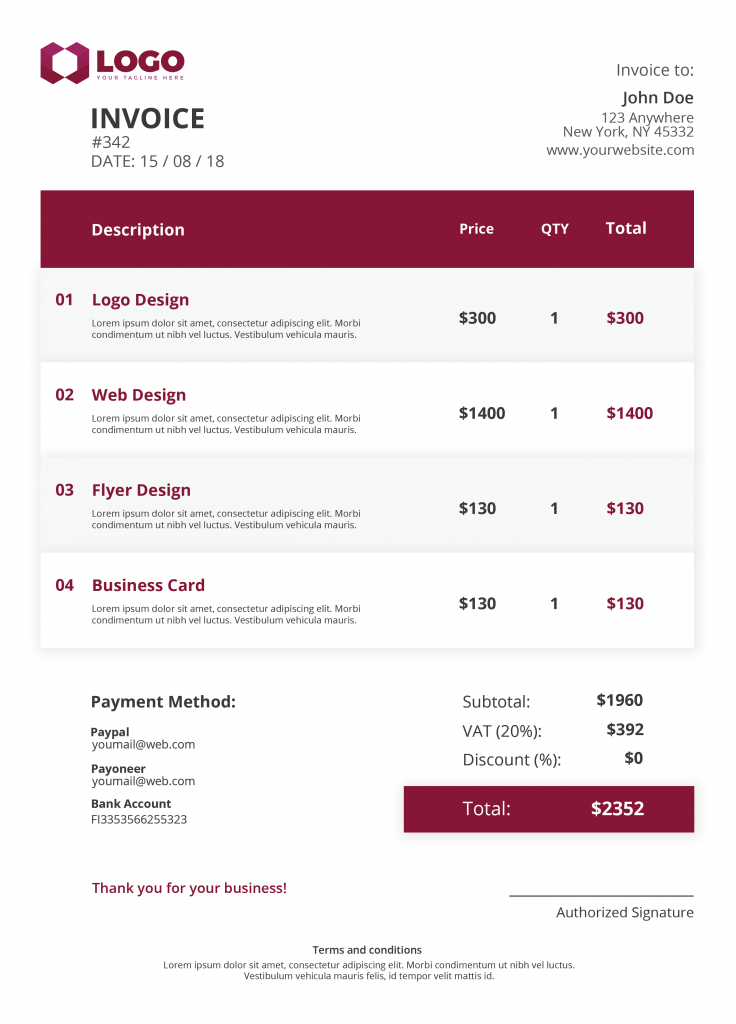
Task: Click the QTY column header
Action: point(554,229)
